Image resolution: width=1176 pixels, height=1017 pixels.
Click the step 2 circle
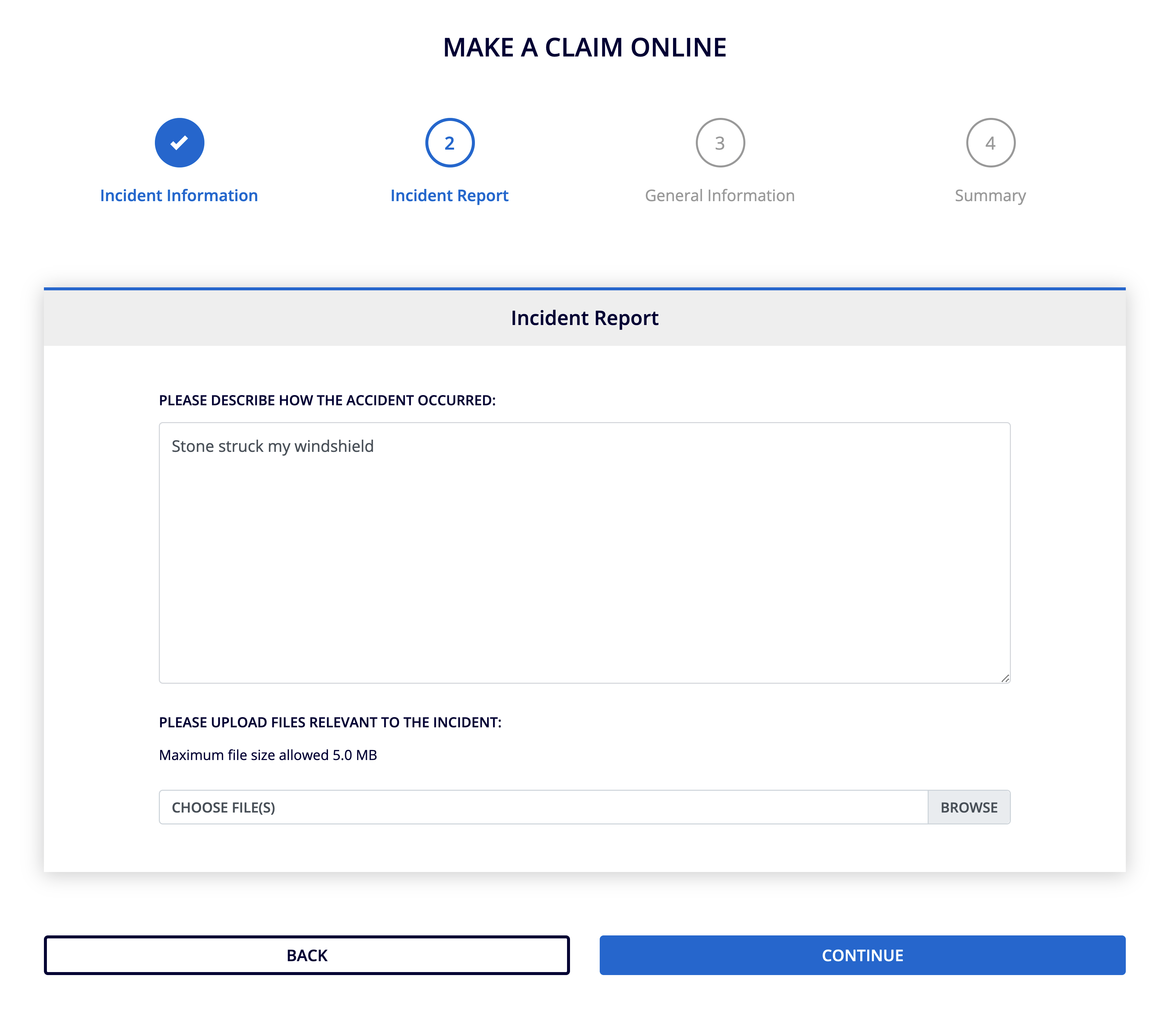(x=449, y=142)
